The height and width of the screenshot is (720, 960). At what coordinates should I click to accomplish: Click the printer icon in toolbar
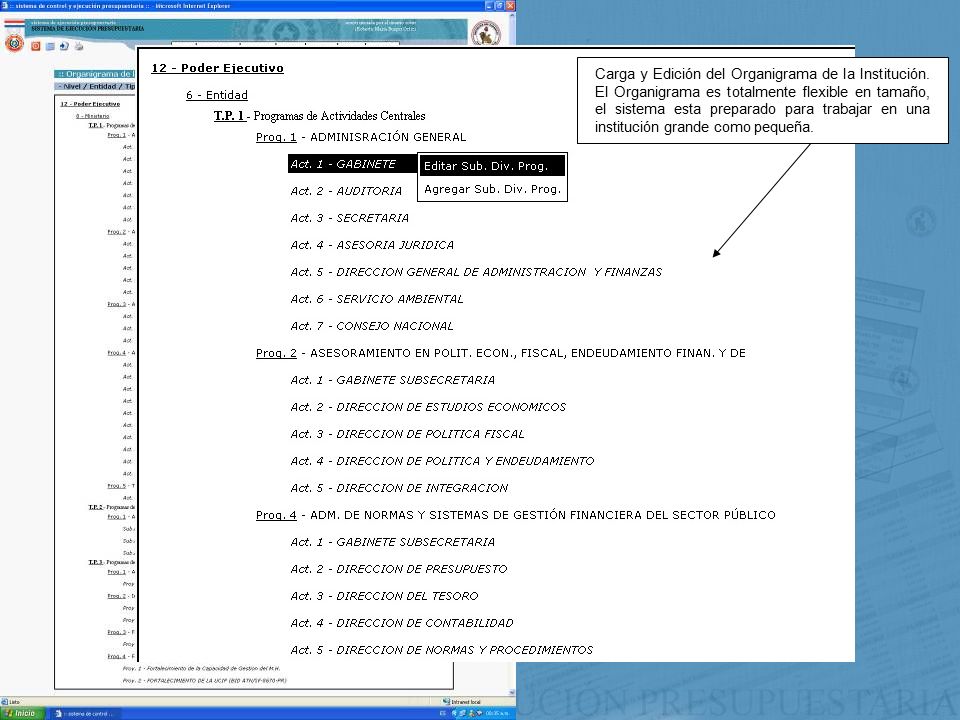(x=79, y=46)
